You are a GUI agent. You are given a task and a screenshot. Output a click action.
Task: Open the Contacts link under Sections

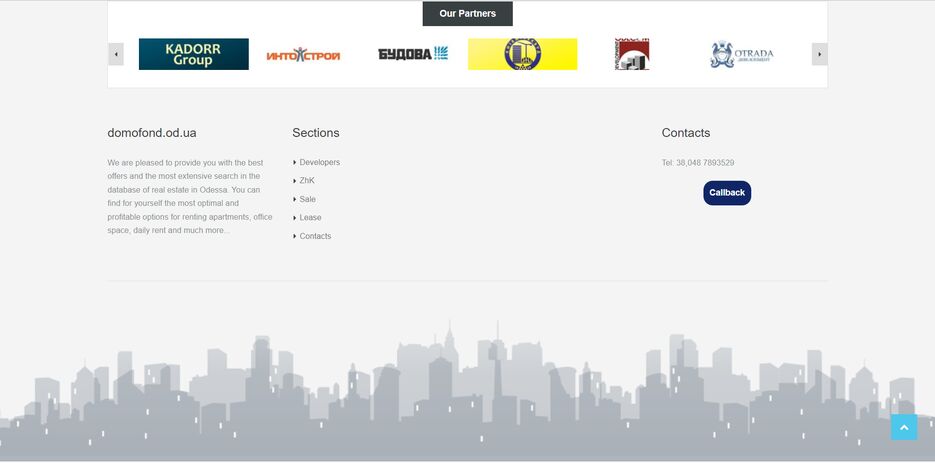pos(315,236)
